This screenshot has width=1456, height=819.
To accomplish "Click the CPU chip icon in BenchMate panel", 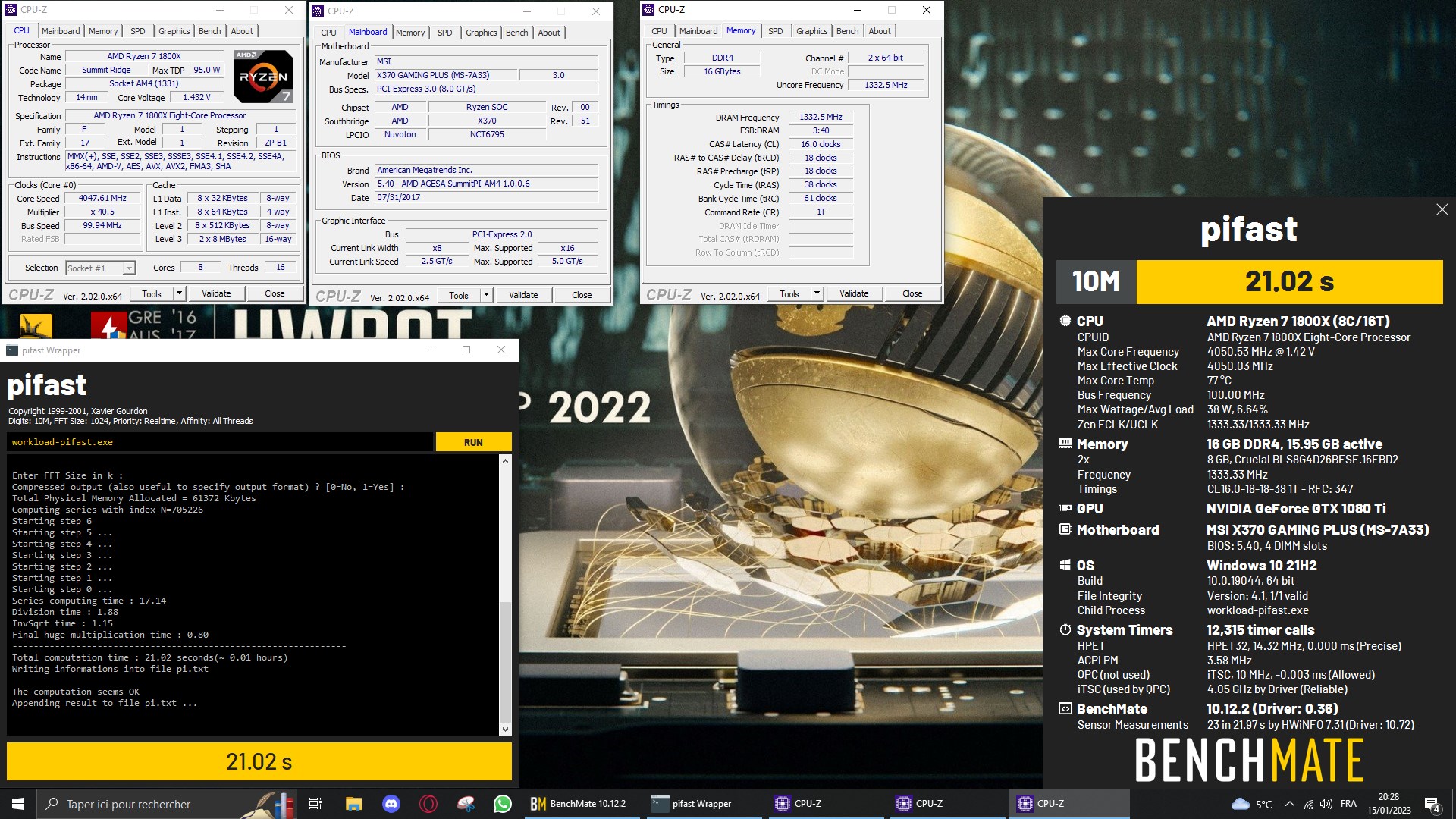I will [x=1065, y=321].
